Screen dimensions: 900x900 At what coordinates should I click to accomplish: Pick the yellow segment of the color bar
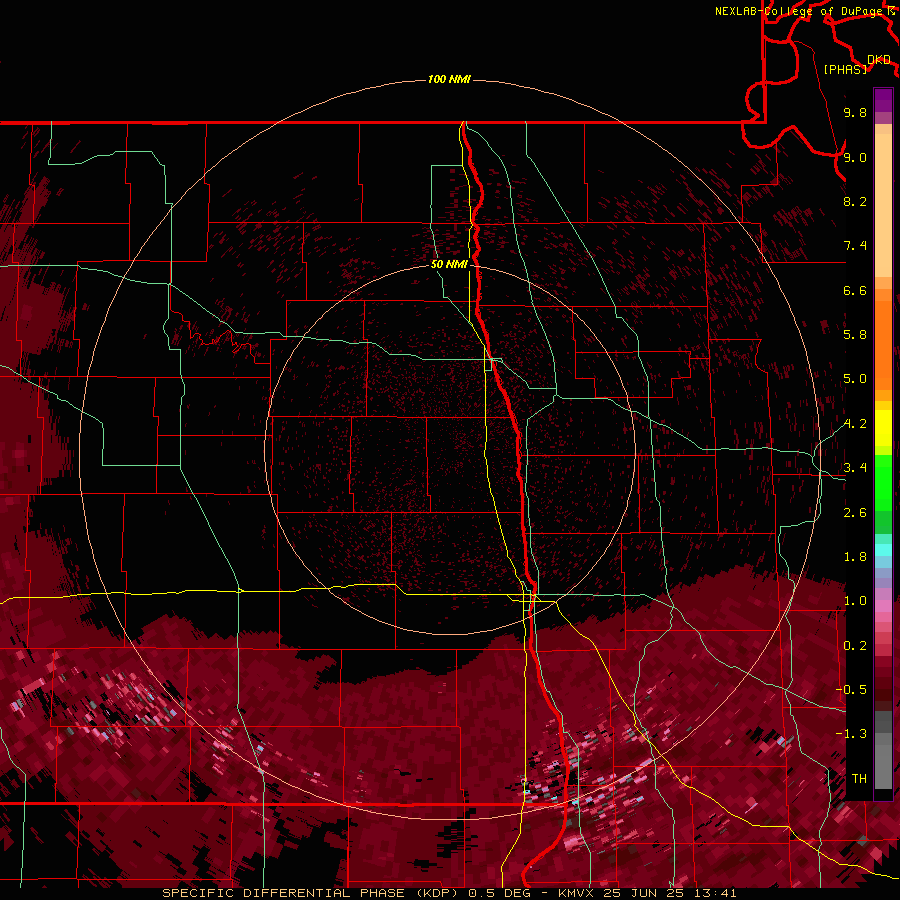pos(883,429)
